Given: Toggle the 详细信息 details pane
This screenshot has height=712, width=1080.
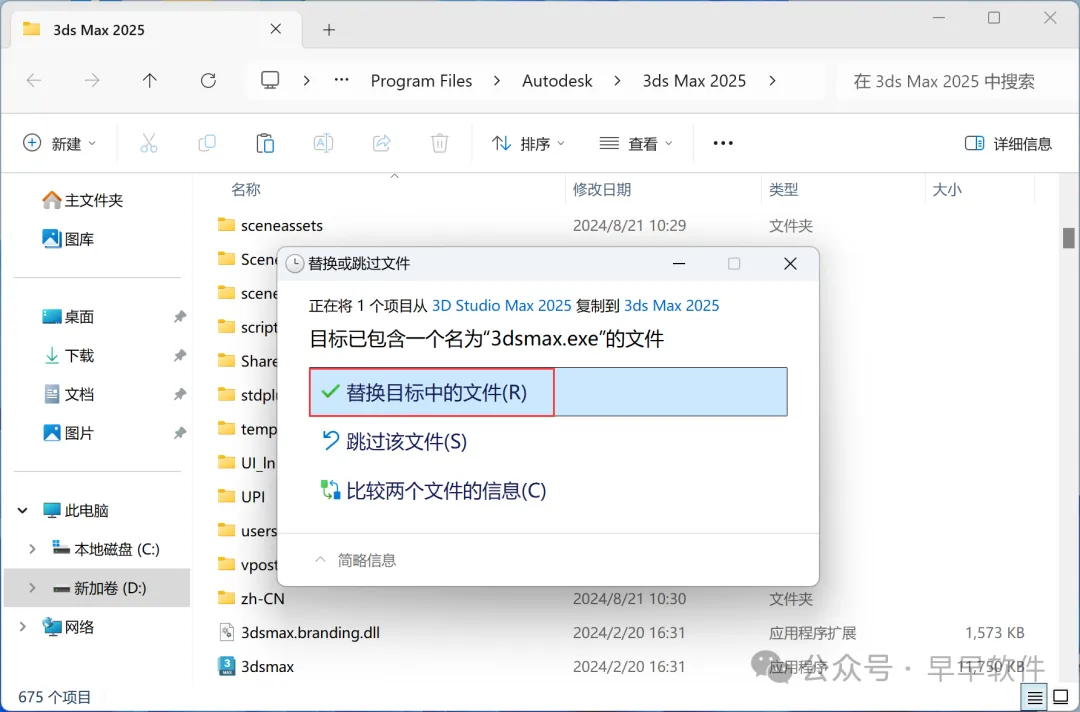Looking at the screenshot, I should [1008, 143].
